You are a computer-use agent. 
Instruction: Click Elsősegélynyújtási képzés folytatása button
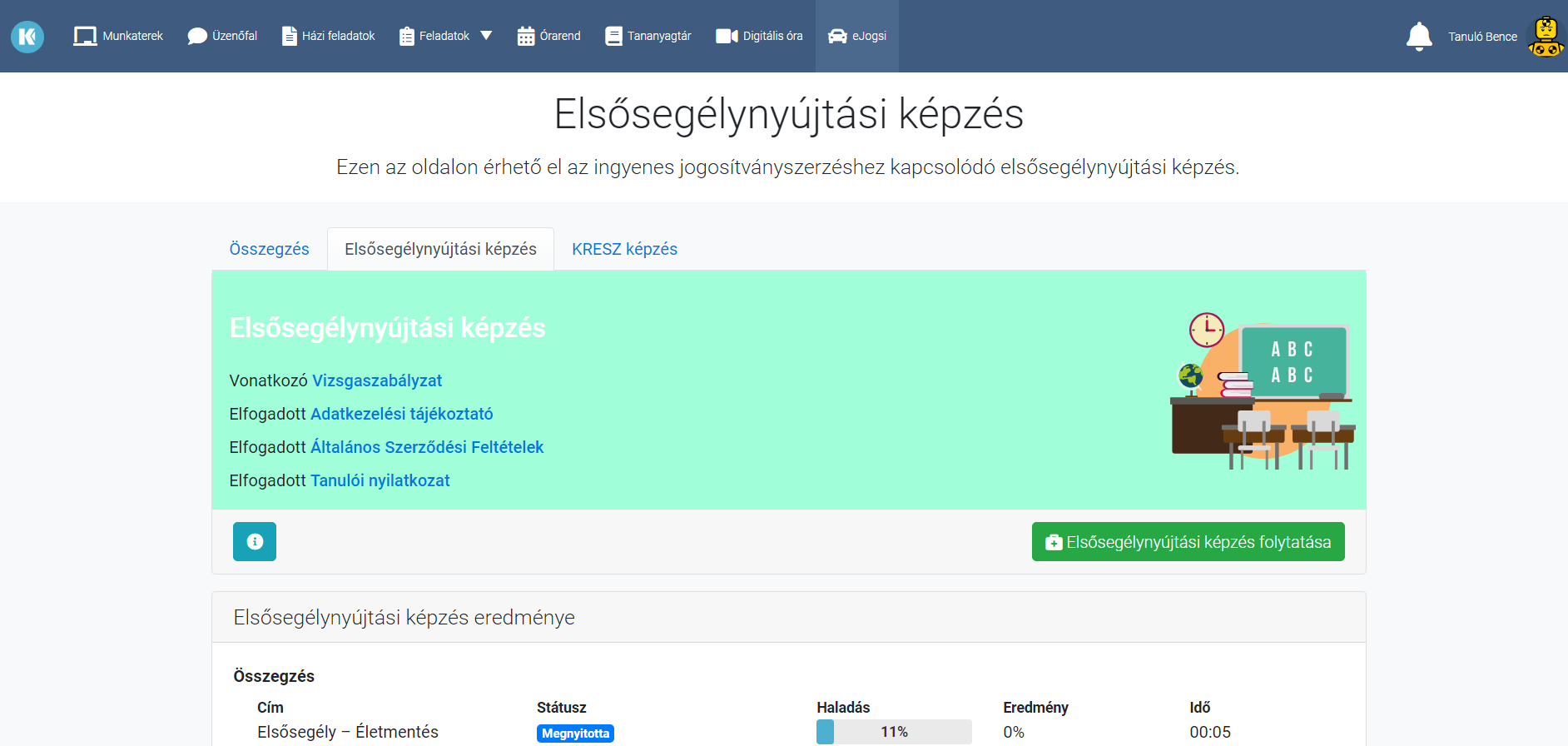1188,541
